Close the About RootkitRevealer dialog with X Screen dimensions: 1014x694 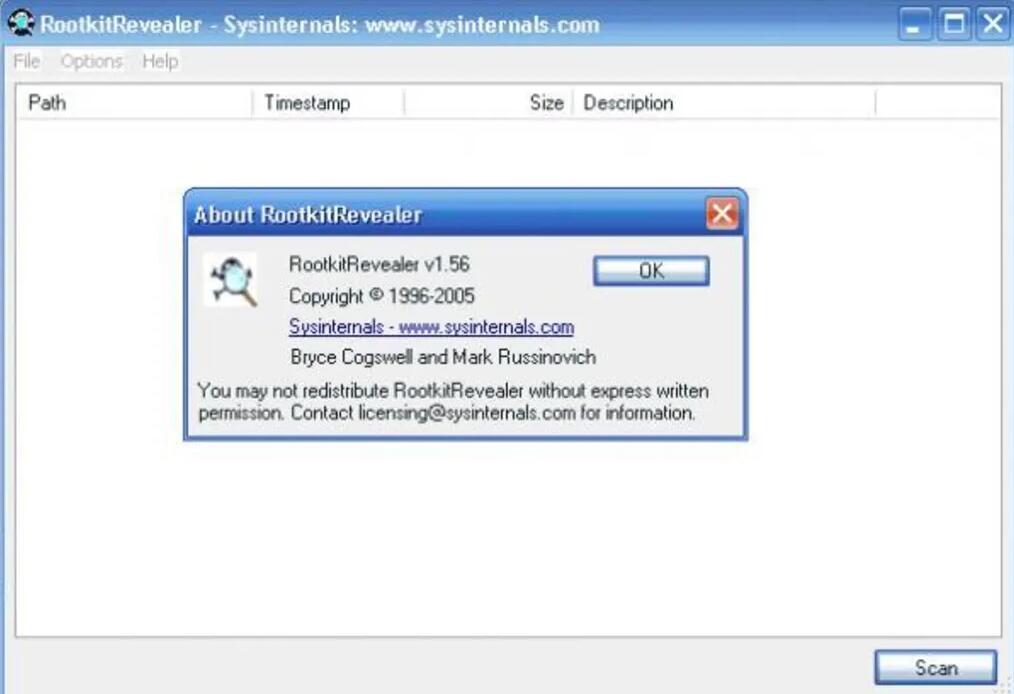[722, 213]
